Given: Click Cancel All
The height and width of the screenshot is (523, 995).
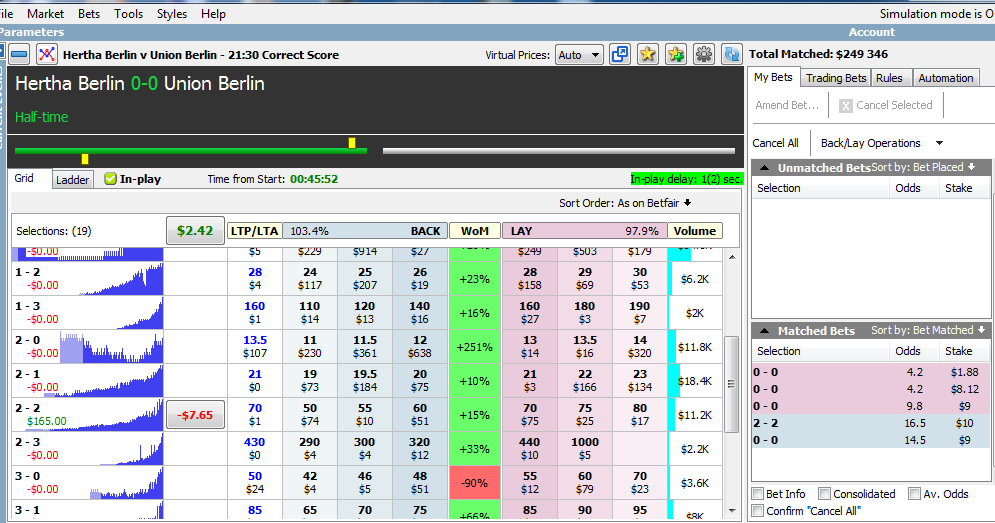Looking at the screenshot, I should (x=775, y=143).
